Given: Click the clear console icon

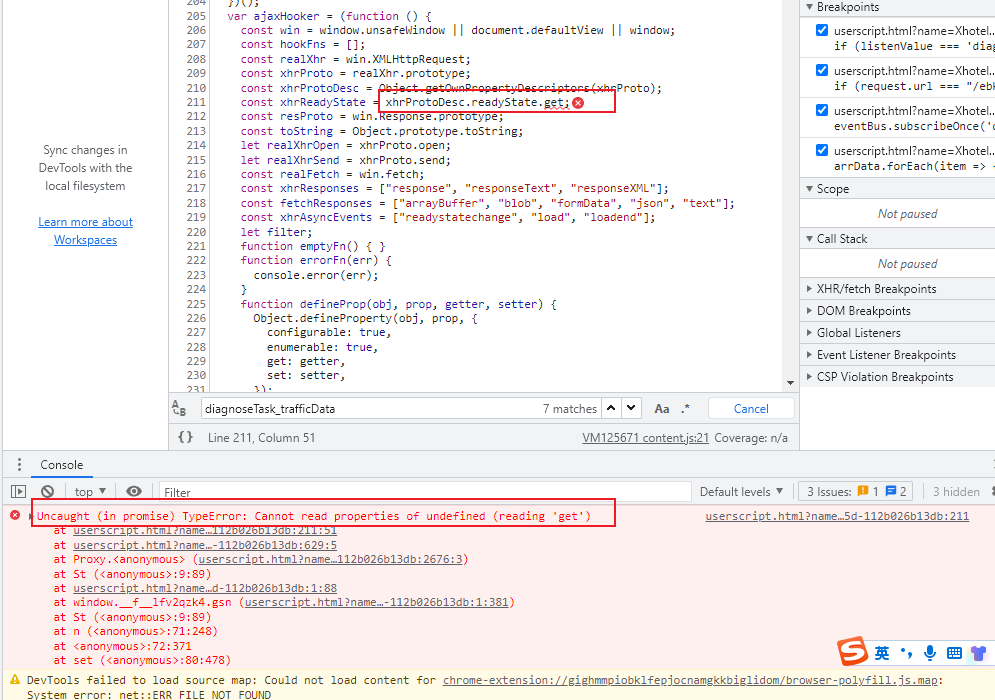Looking at the screenshot, I should 47,491.
